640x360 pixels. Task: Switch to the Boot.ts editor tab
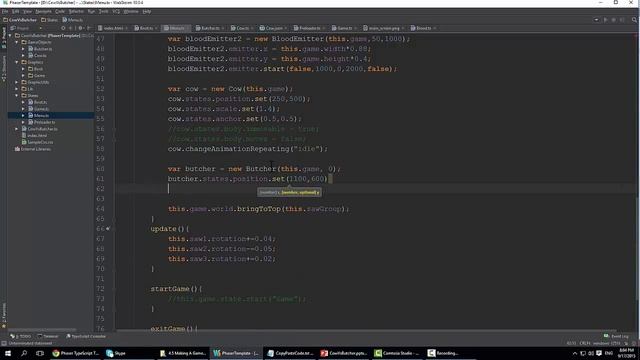(146, 28)
